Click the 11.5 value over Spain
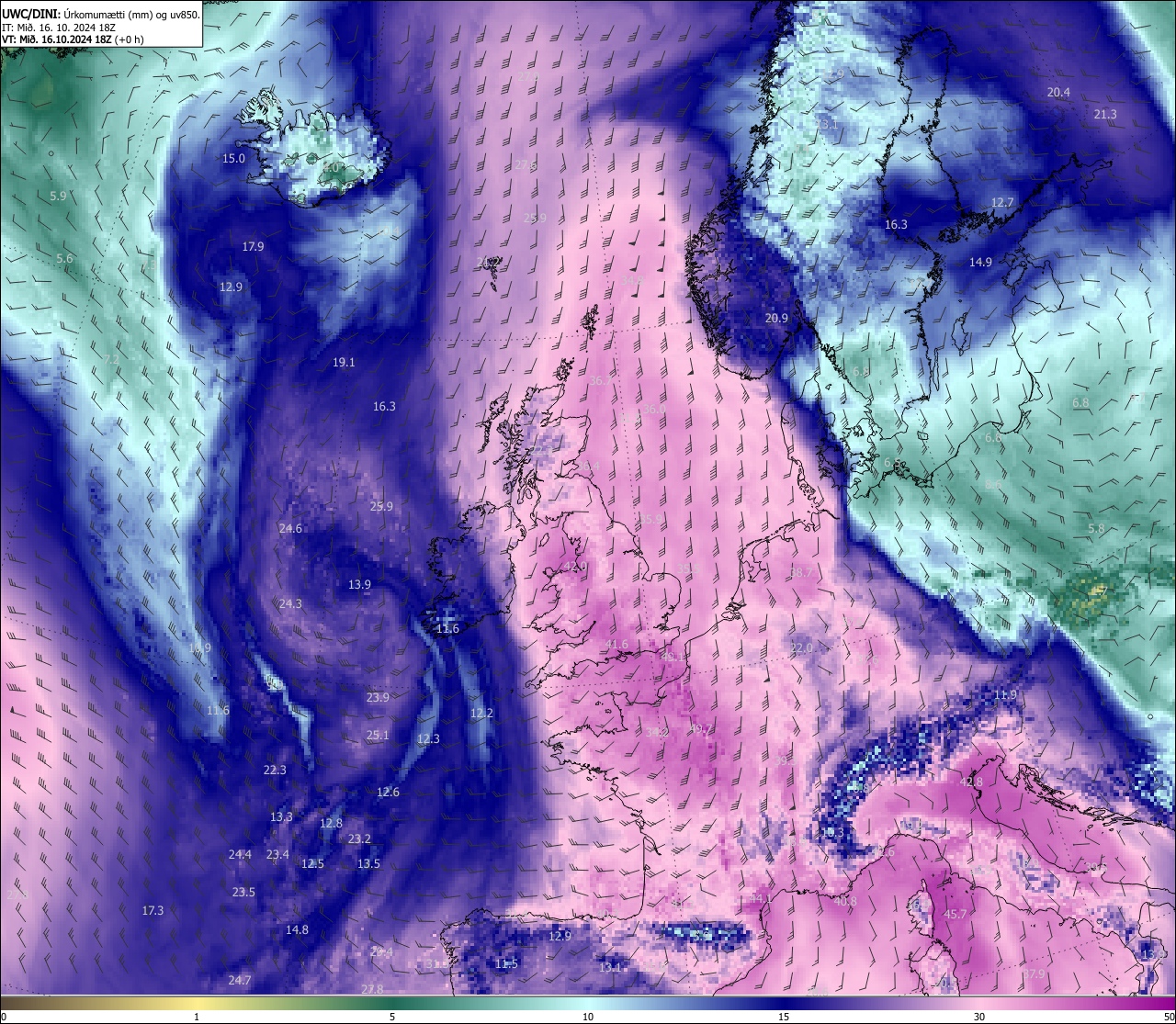This screenshot has width=1176, height=1024. [x=506, y=963]
